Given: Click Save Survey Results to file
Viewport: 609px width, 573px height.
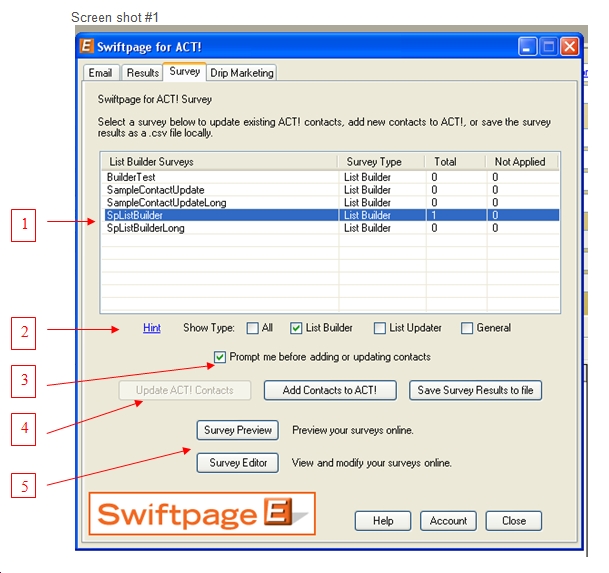Looking at the screenshot, I should [x=475, y=390].
